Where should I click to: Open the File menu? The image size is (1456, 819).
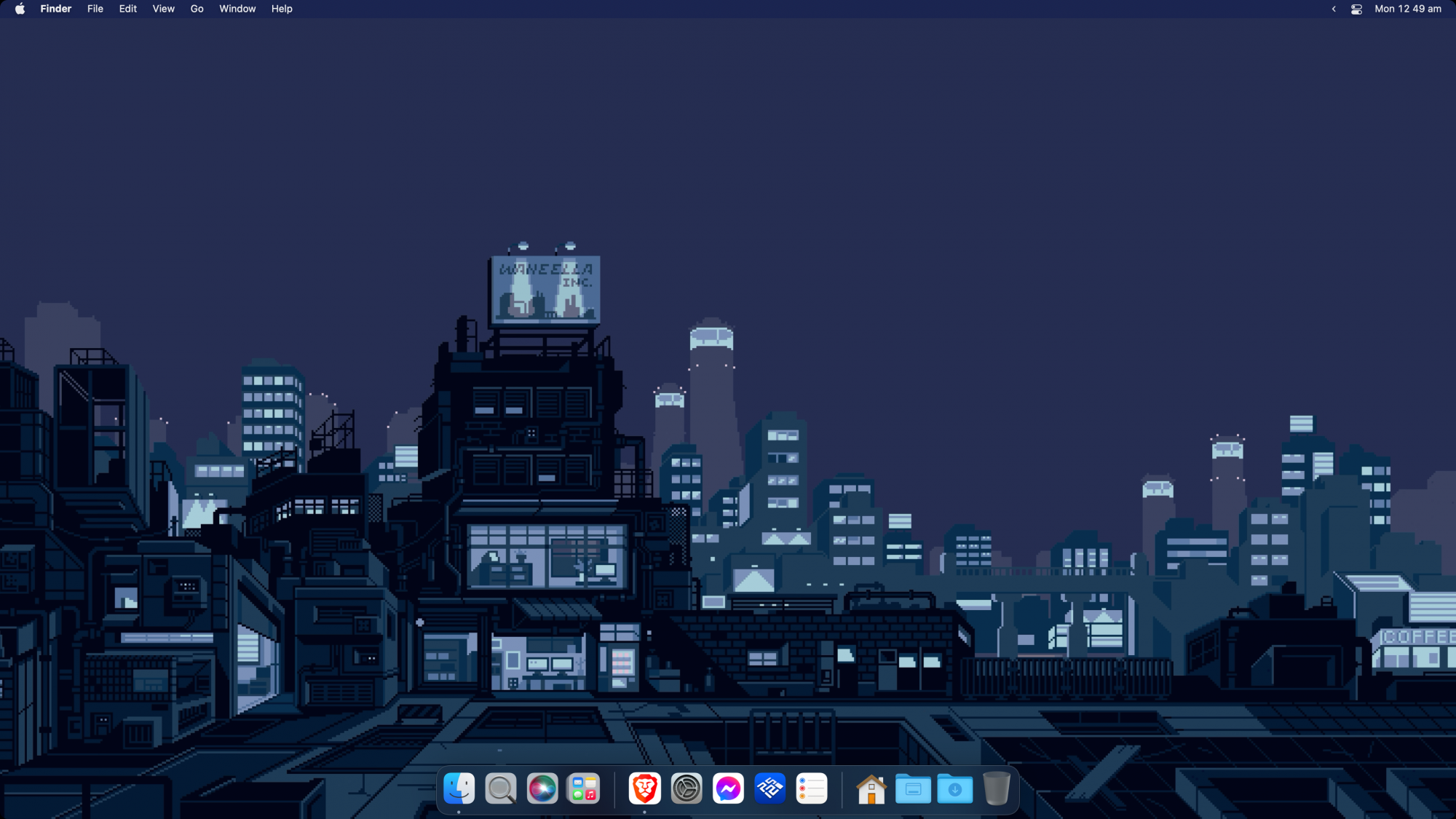(95, 9)
